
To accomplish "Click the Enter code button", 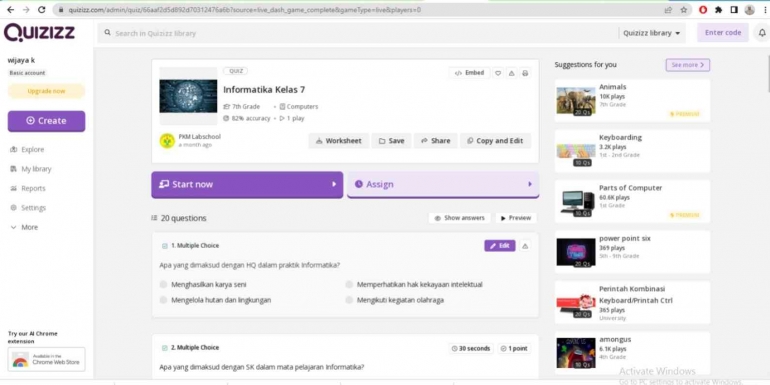I will pyautogui.click(x=723, y=33).
